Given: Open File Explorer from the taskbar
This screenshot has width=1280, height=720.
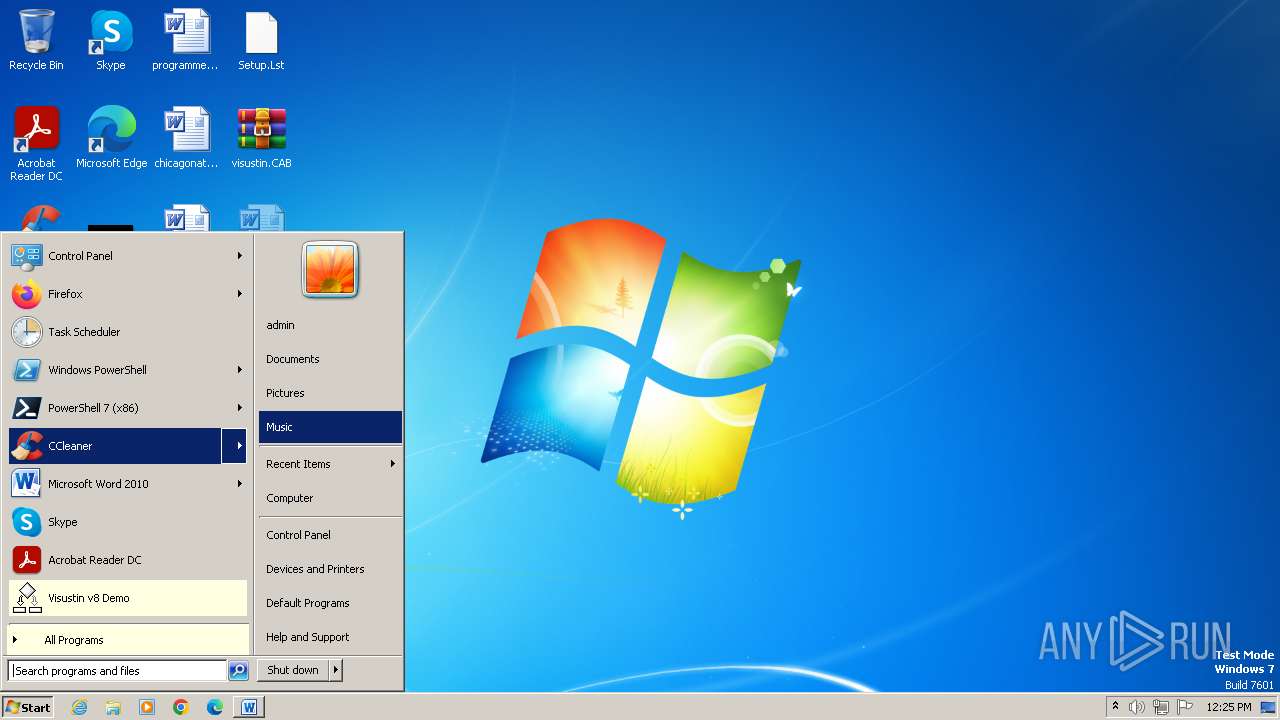Looking at the screenshot, I should coord(113,707).
